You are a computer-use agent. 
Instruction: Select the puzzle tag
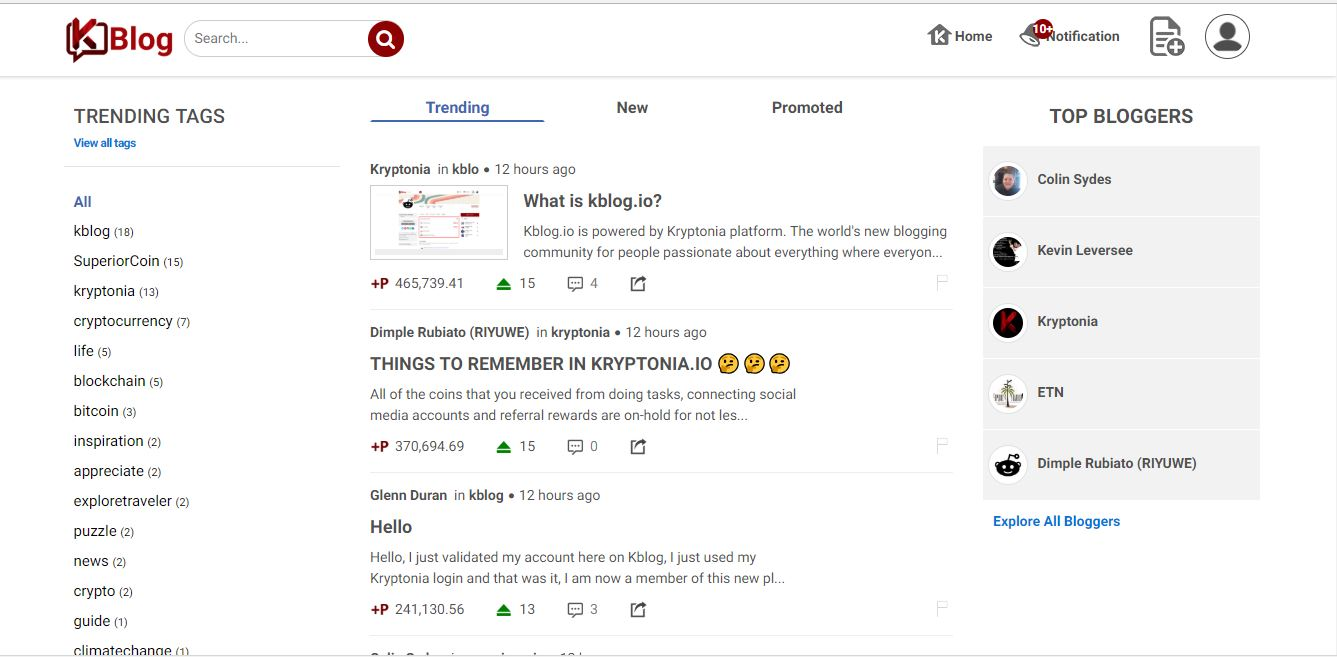pyautogui.click(x=104, y=531)
